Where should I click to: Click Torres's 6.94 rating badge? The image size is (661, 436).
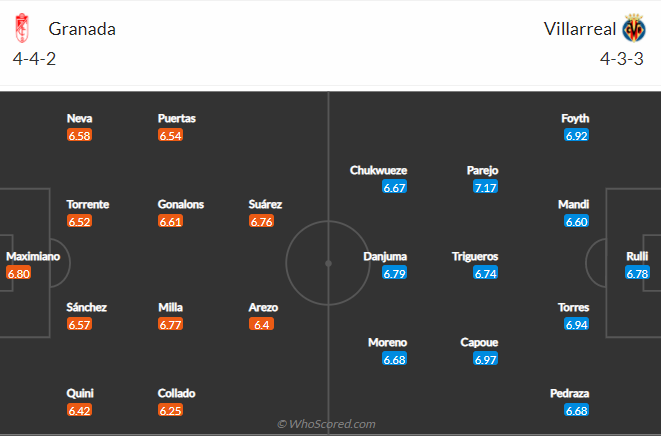tap(576, 324)
